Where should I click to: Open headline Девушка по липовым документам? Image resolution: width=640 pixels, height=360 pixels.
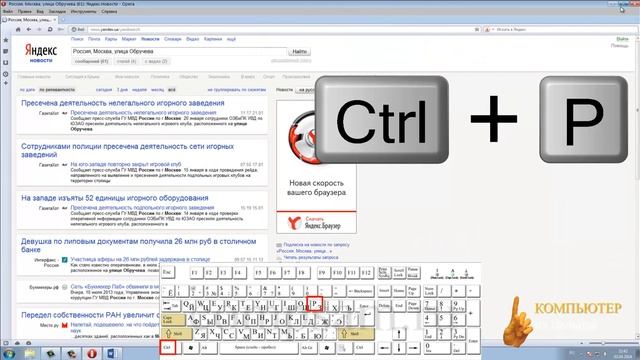[x=139, y=245]
